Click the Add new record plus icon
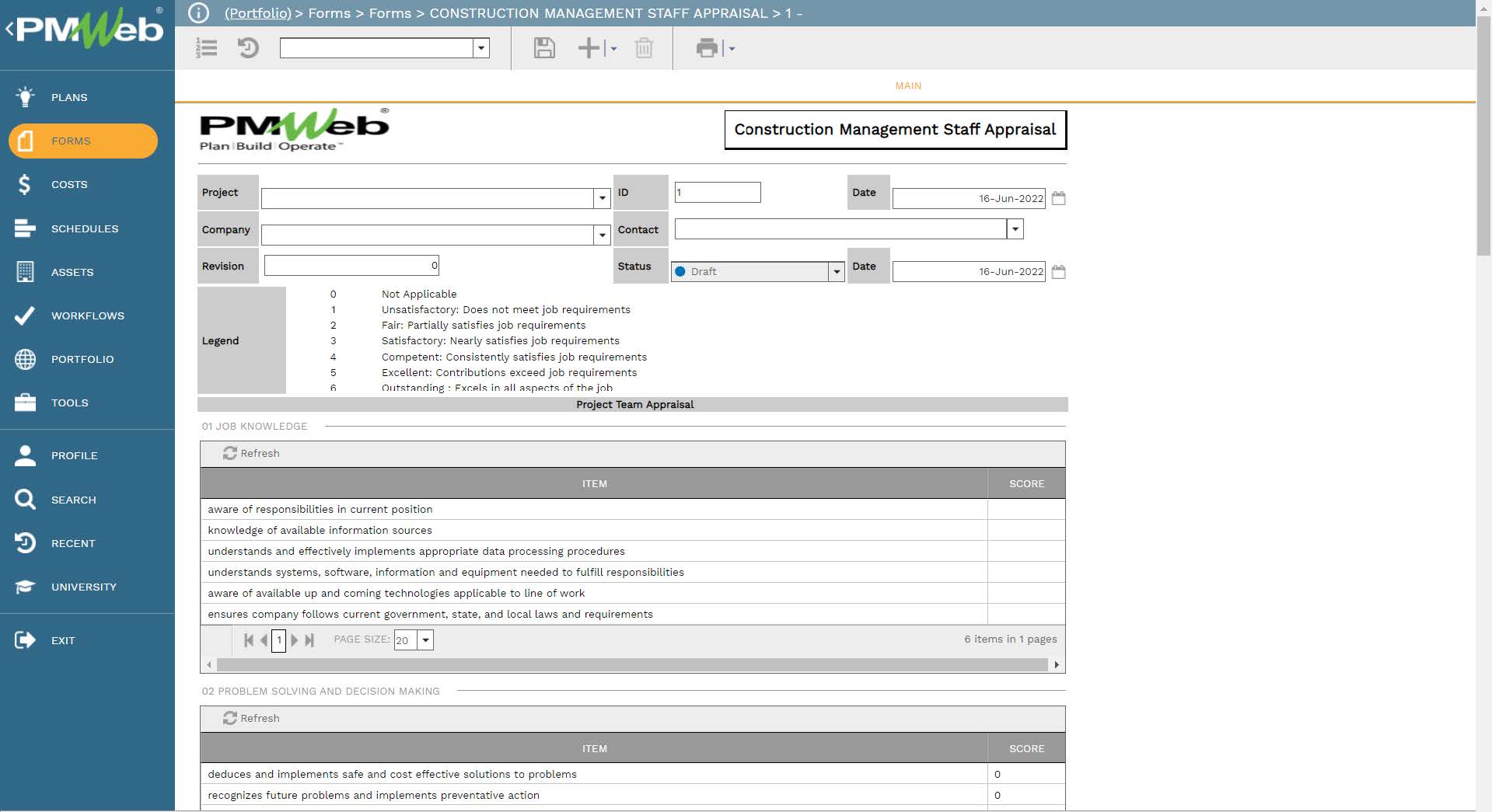 (x=589, y=48)
